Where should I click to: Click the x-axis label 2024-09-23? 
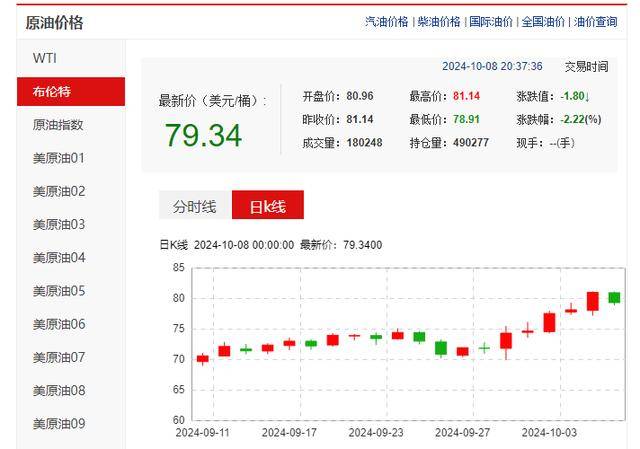pyautogui.click(x=376, y=433)
